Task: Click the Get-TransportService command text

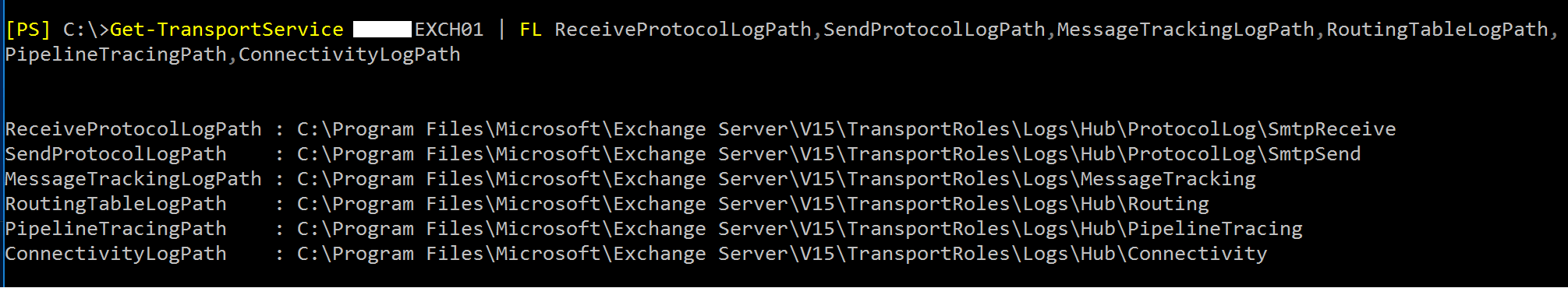Action: (227, 30)
